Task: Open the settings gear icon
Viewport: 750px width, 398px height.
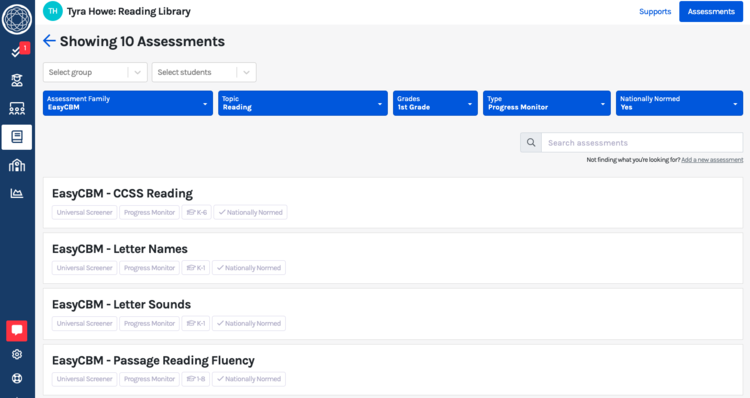Action: point(17,354)
